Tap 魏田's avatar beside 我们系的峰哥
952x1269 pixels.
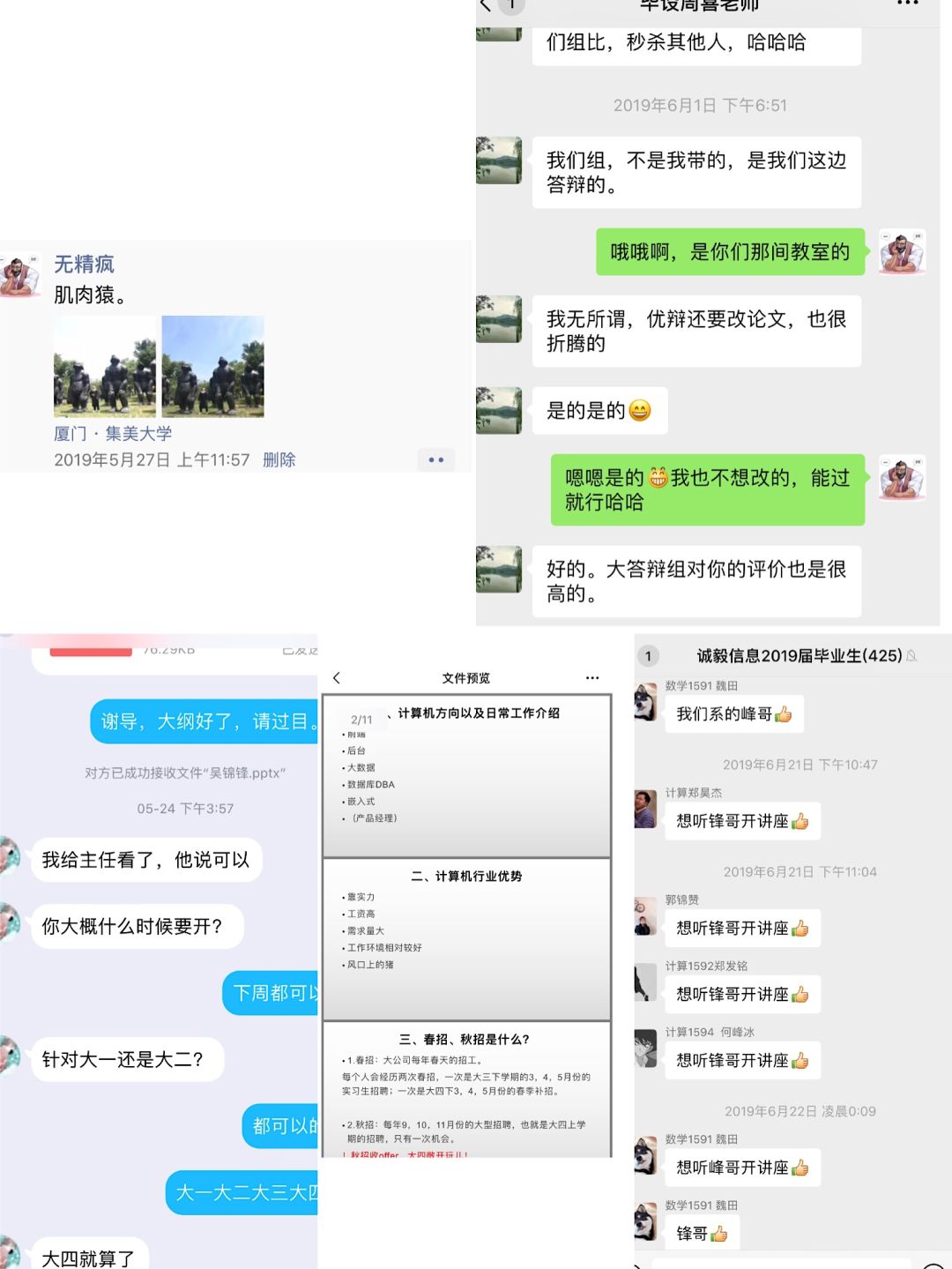646,702
